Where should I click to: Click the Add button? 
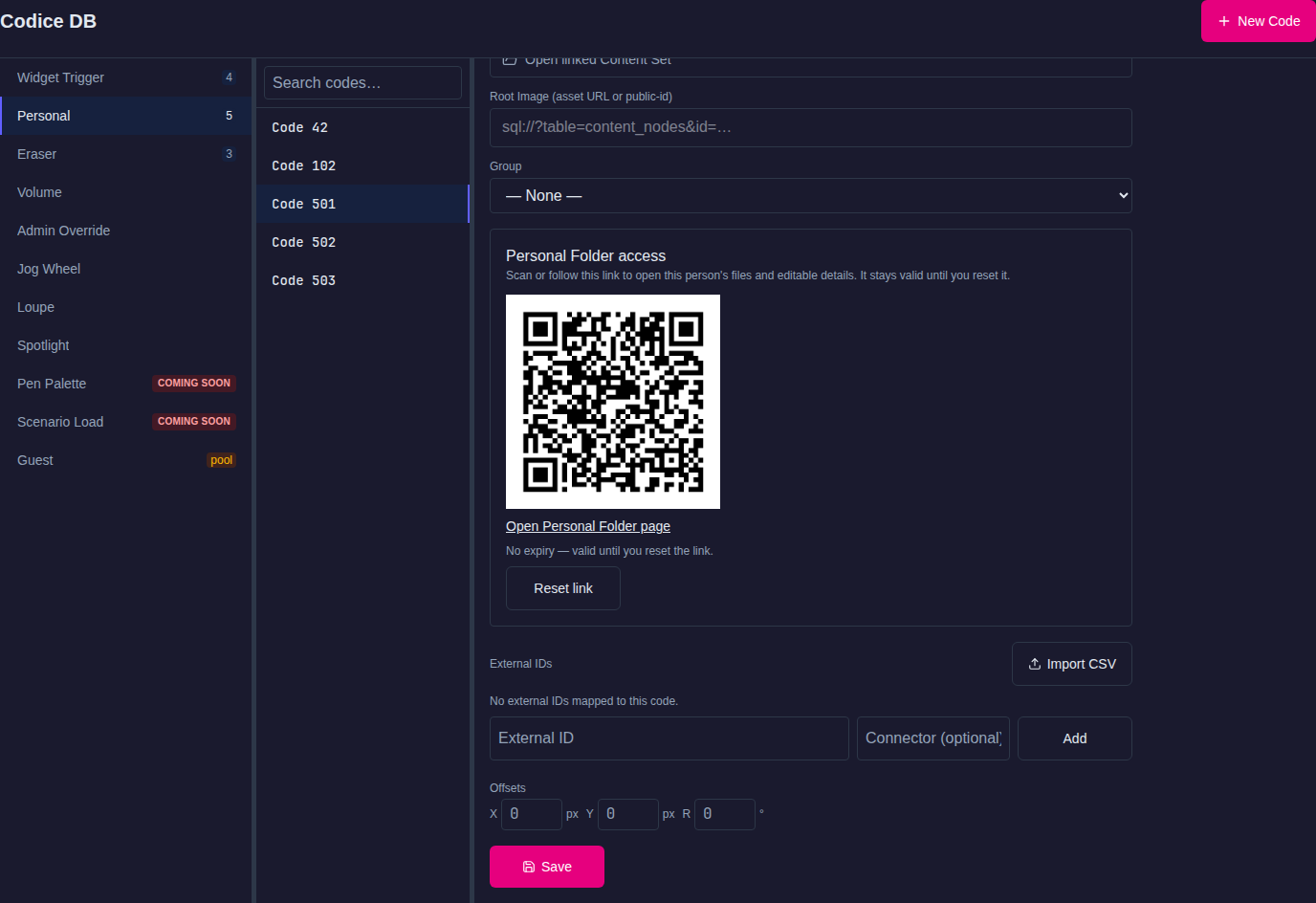(x=1075, y=738)
